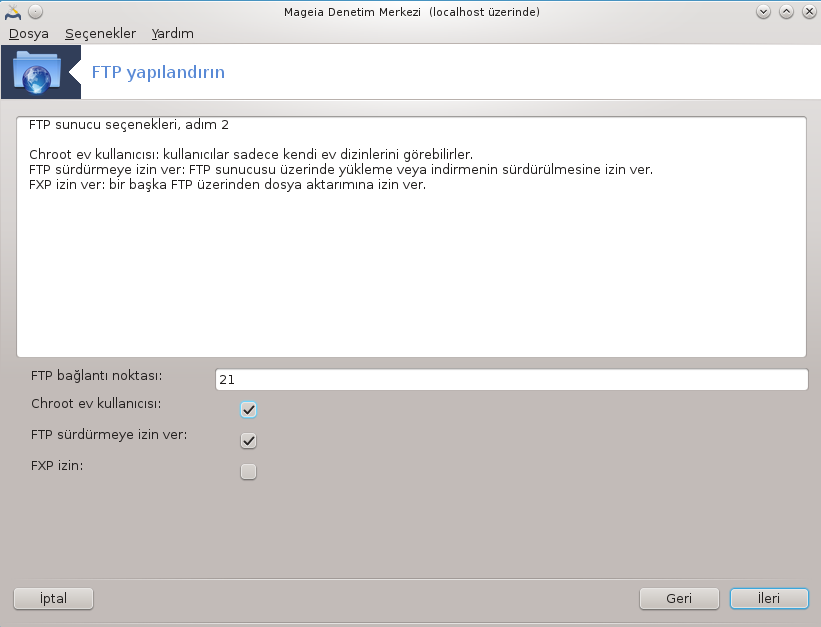Open the Dosya menu
821x627 pixels.
pos(29,34)
